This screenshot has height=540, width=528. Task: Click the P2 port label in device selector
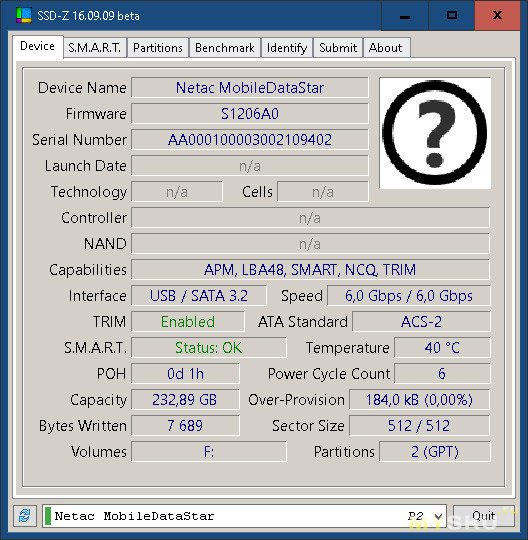[415, 516]
